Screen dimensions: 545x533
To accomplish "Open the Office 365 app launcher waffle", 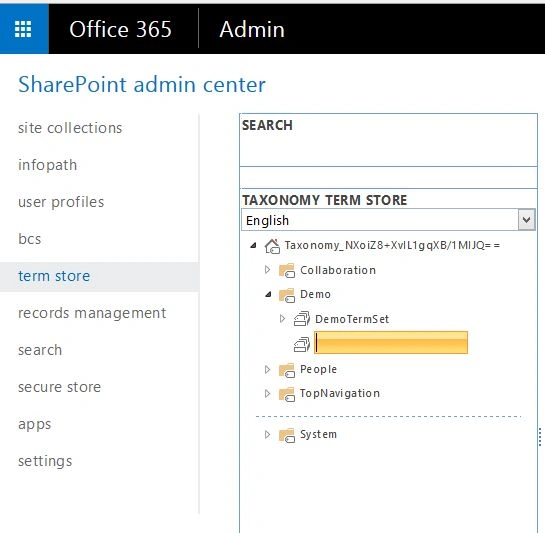I will click(23, 29).
